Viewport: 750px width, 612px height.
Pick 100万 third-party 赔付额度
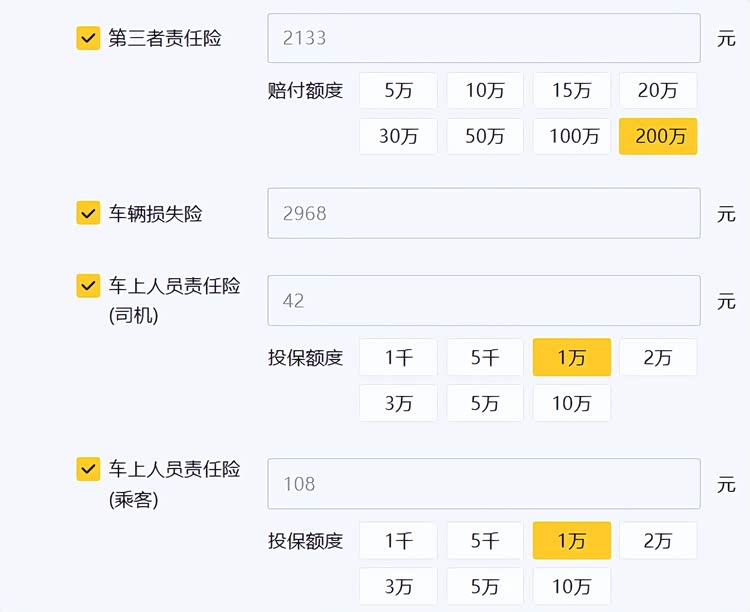click(x=572, y=136)
